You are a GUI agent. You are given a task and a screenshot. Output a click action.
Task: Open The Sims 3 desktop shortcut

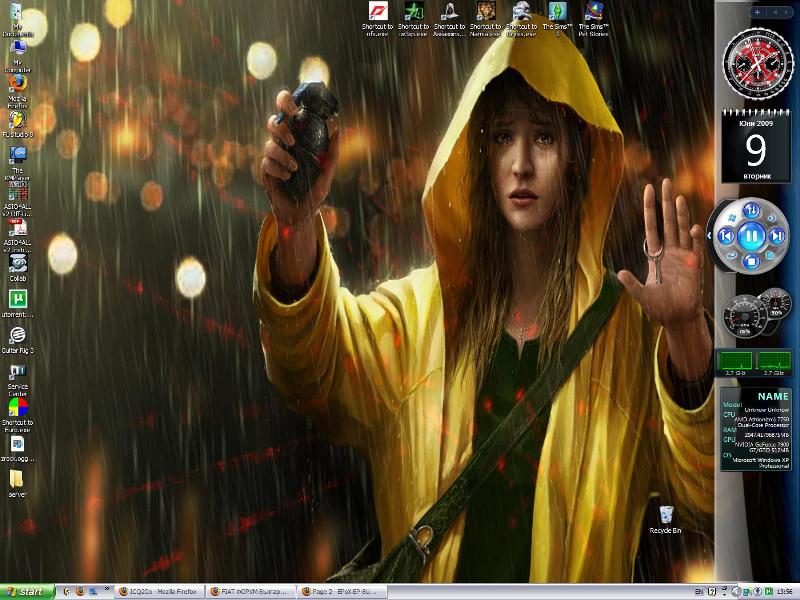(x=555, y=13)
